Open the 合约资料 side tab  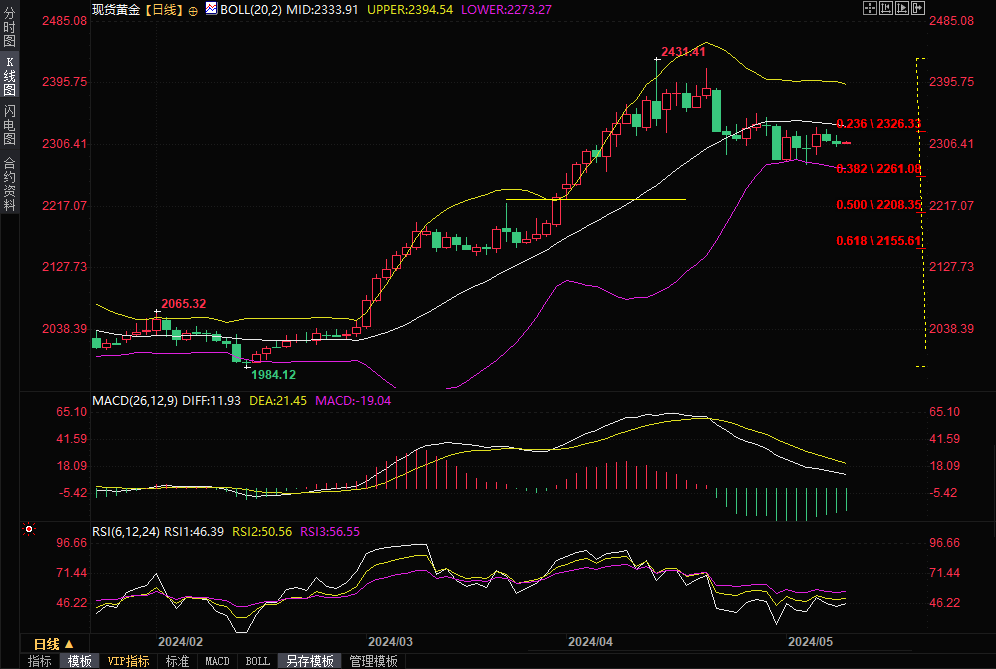pyautogui.click(x=9, y=183)
